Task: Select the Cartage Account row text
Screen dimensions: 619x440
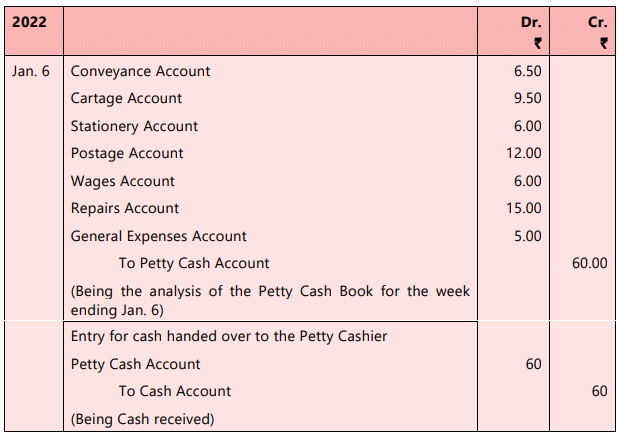Action: (x=126, y=98)
